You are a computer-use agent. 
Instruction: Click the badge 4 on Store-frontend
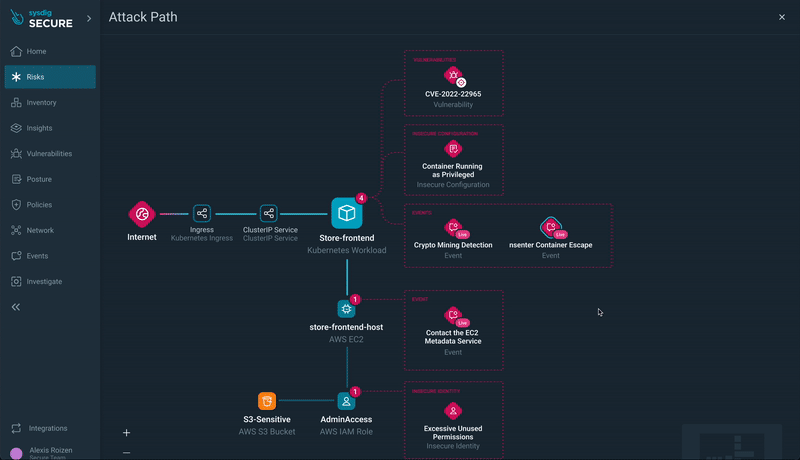361,198
